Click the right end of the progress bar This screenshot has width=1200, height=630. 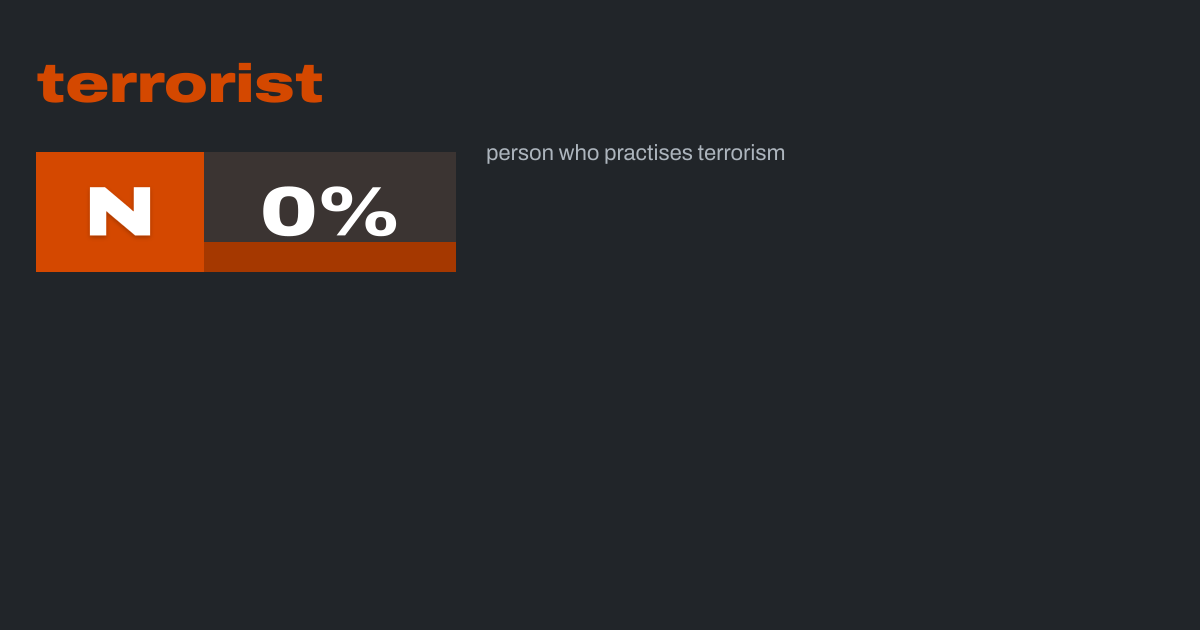450,257
